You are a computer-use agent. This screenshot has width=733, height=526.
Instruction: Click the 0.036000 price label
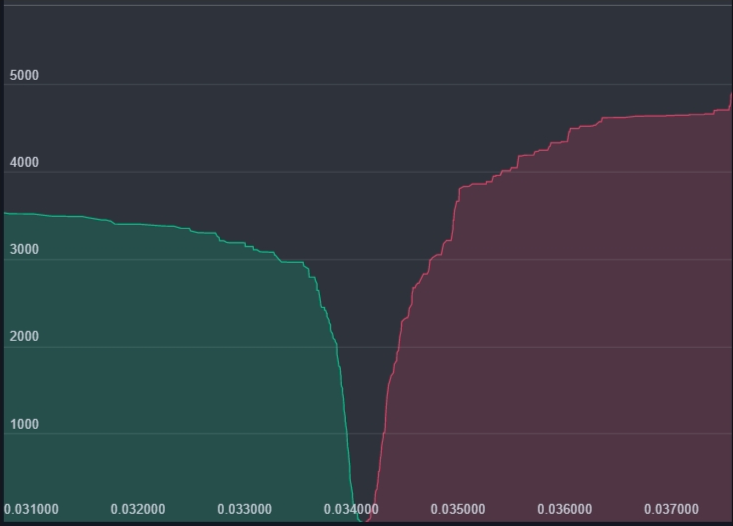[x=565, y=509]
